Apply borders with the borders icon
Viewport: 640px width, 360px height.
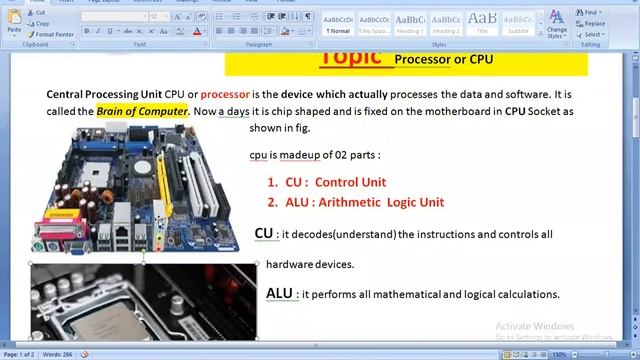[301, 31]
